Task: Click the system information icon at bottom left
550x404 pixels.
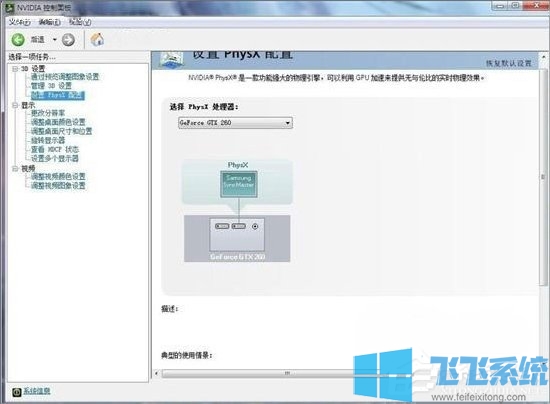Action: point(16,392)
